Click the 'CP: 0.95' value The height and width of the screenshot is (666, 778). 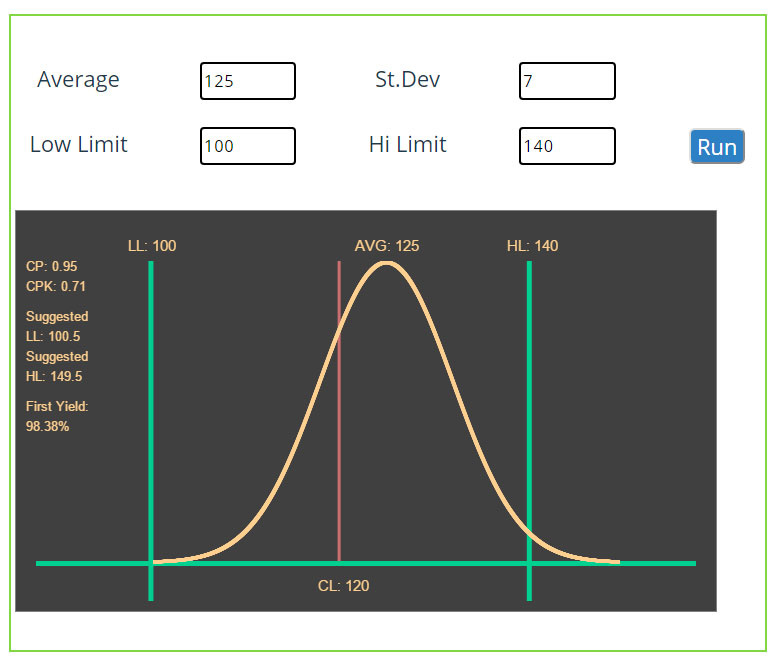[52, 266]
